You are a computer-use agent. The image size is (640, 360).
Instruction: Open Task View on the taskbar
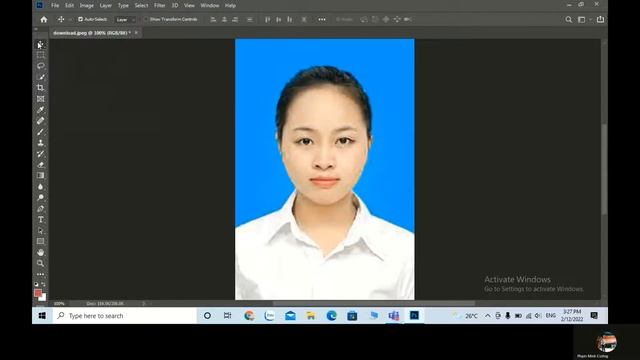pyautogui.click(x=227, y=316)
